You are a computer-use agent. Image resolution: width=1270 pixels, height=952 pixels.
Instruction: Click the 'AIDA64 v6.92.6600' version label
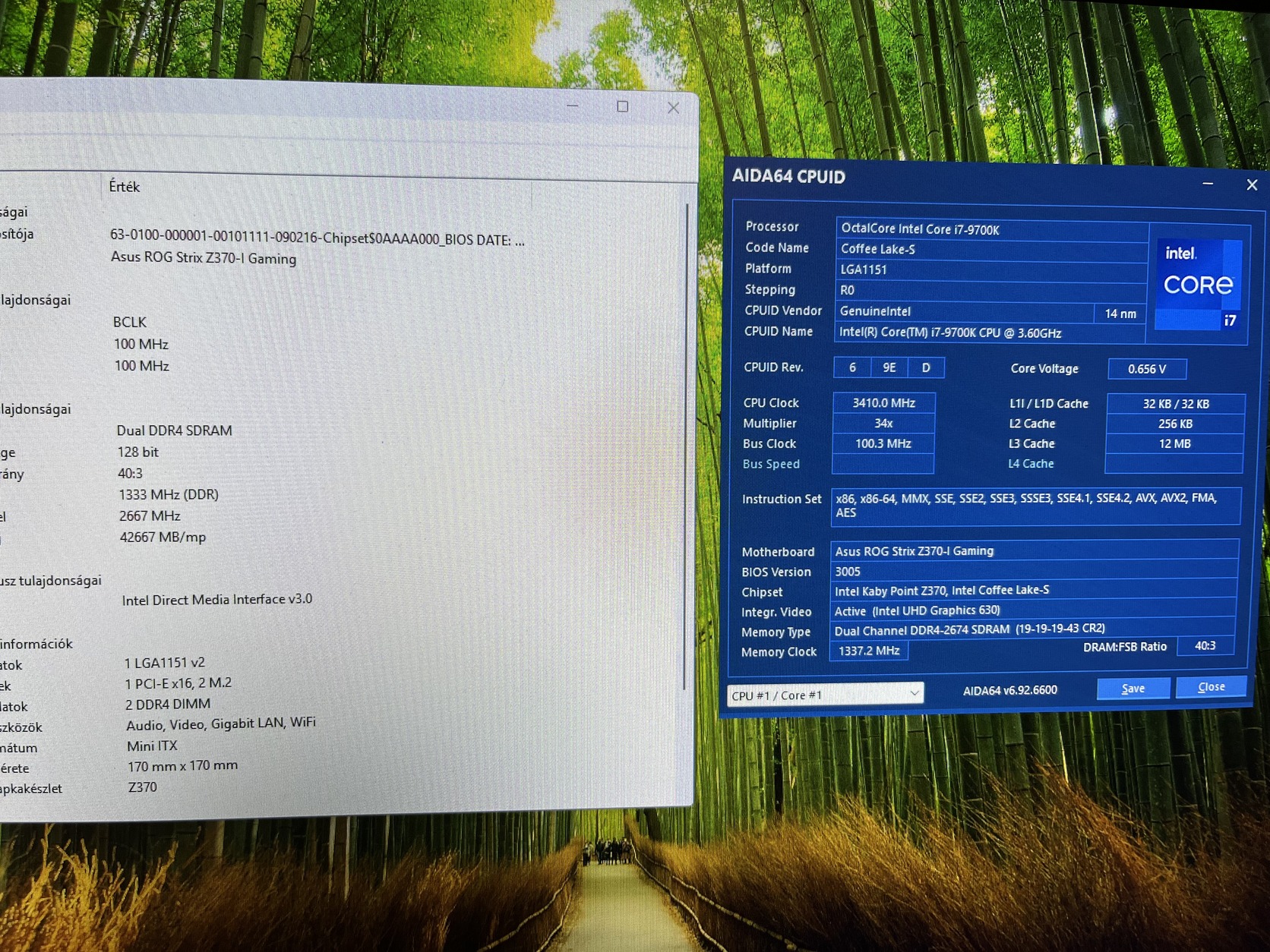[x=1010, y=690]
